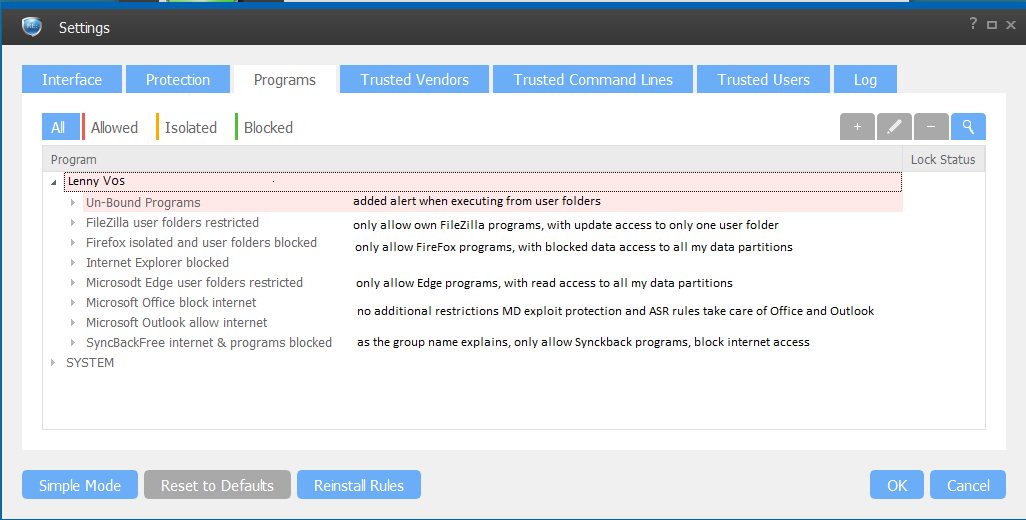Select SyncBackFree internet & programs blocked row
1026x520 pixels.
coord(209,342)
